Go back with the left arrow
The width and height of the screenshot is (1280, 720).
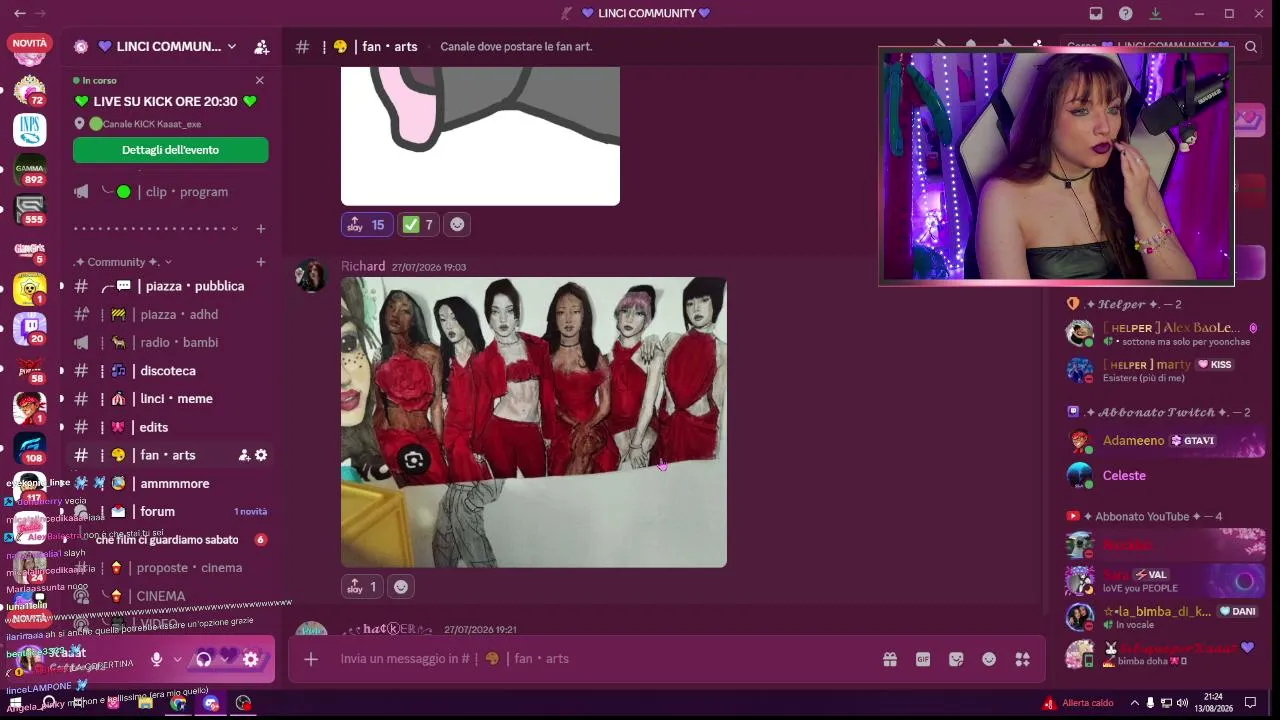coord(20,13)
